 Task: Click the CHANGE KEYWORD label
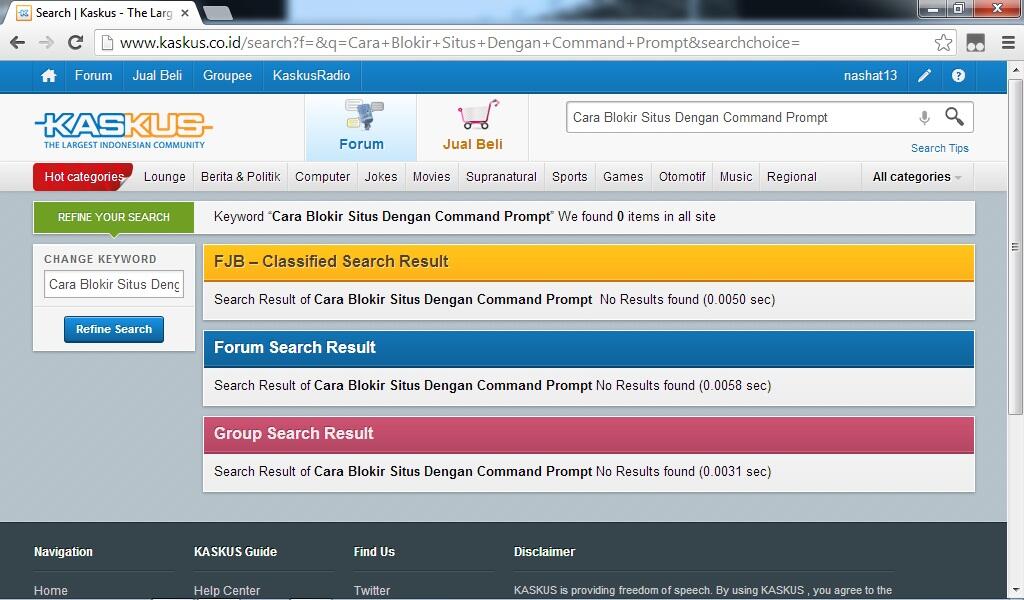coord(100,259)
